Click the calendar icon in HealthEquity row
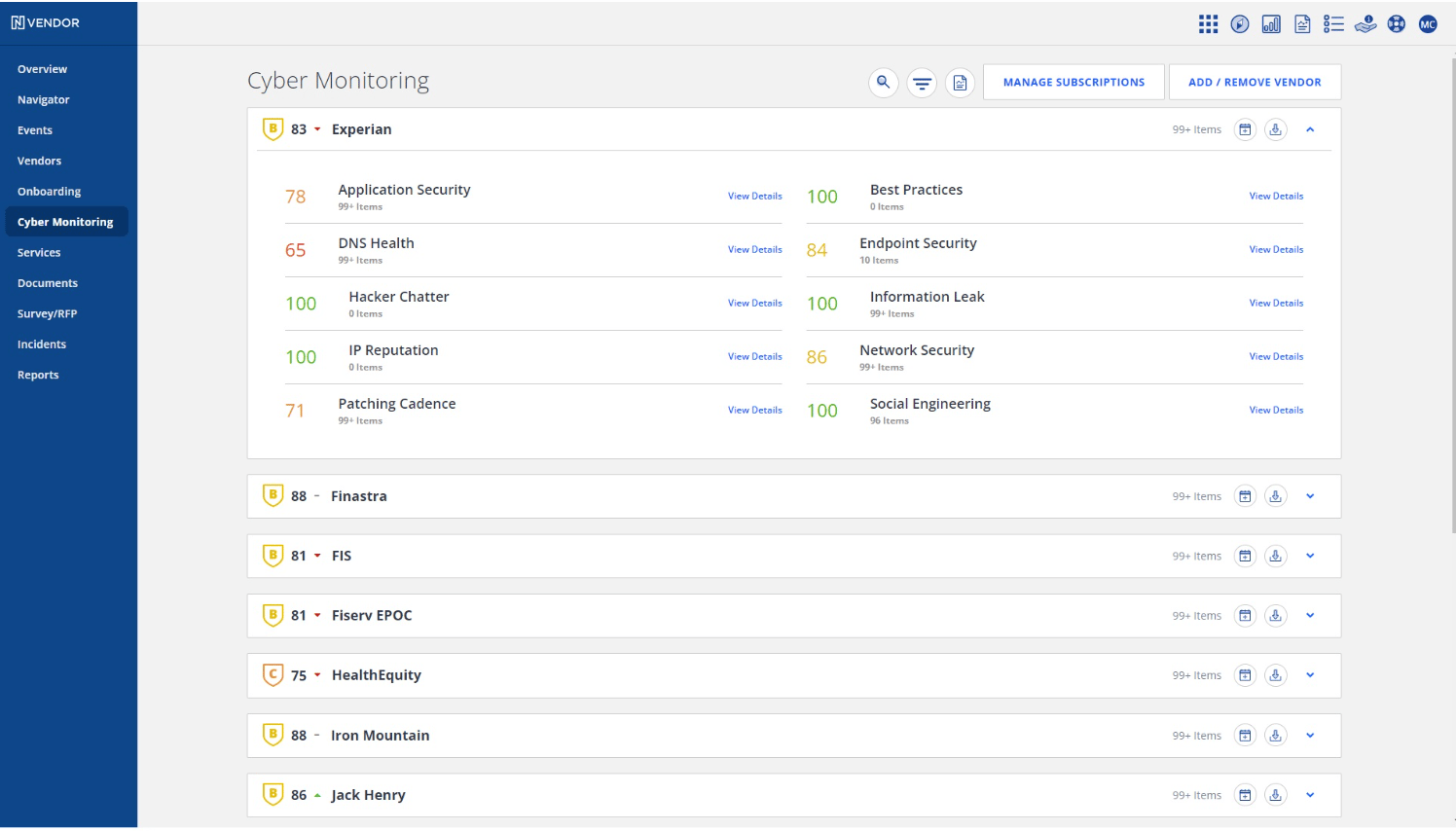The height and width of the screenshot is (831, 1456). [1245, 675]
